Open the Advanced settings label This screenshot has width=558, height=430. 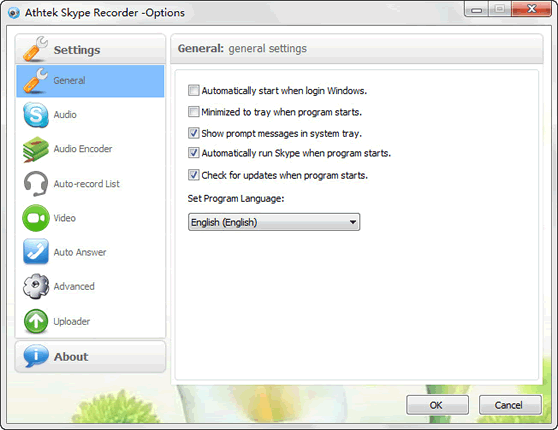tap(74, 286)
